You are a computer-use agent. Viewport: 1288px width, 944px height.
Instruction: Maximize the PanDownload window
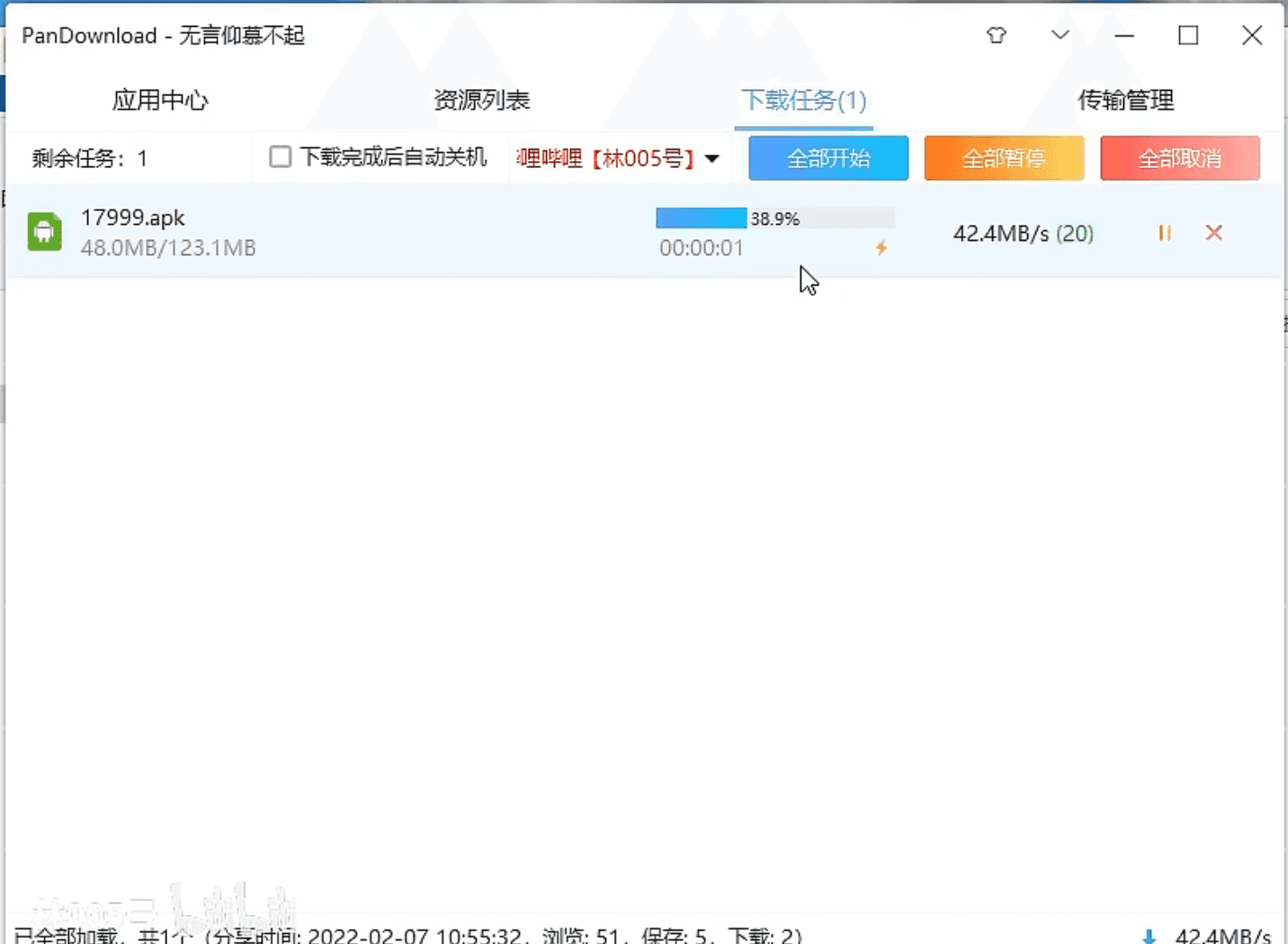(1188, 35)
